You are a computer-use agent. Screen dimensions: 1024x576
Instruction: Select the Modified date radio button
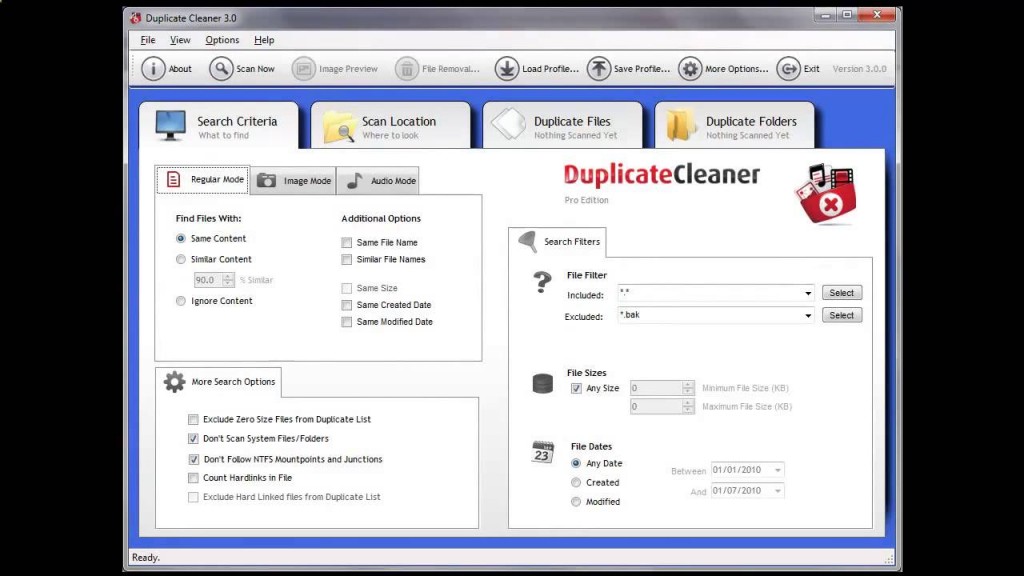click(x=576, y=502)
